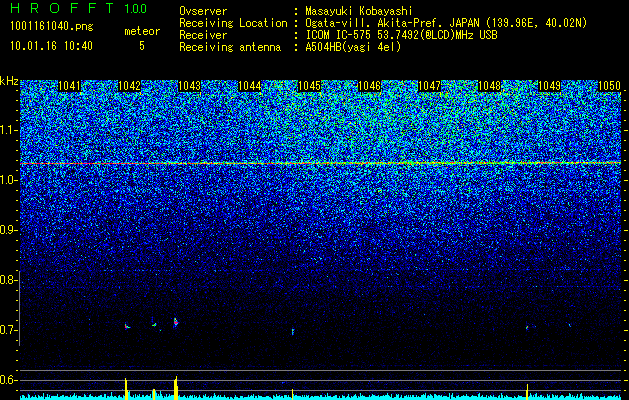This screenshot has height=400, width=629.
Task: Click observer name Masayuki Kobayashi
Action: point(359,11)
